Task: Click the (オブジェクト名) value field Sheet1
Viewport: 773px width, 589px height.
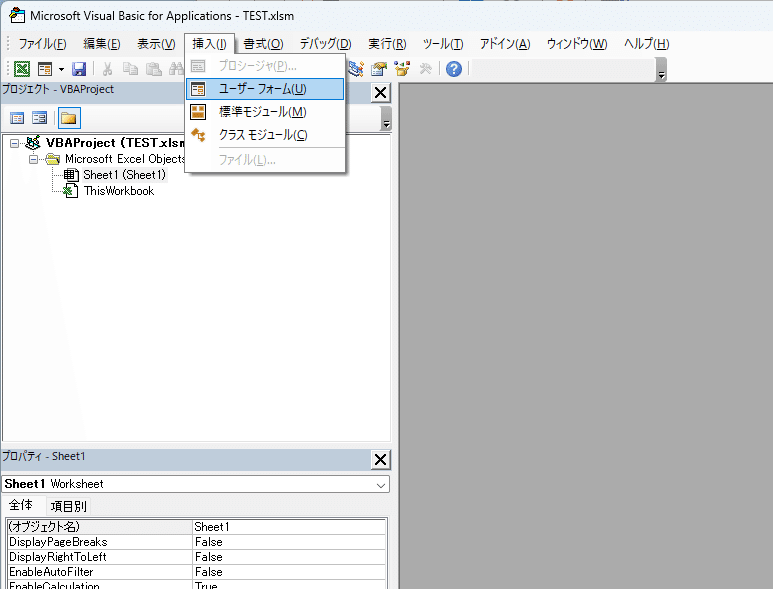Action: click(289, 527)
